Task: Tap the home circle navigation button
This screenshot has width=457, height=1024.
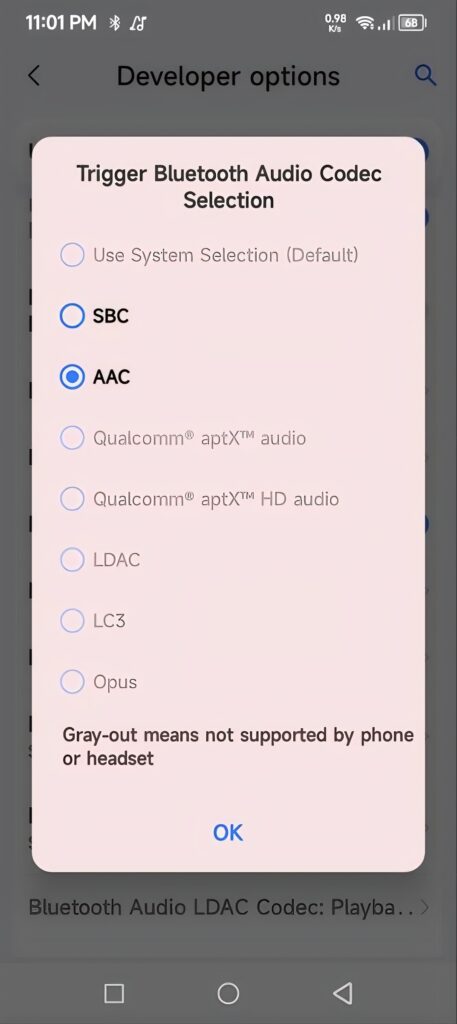Action: (x=228, y=993)
